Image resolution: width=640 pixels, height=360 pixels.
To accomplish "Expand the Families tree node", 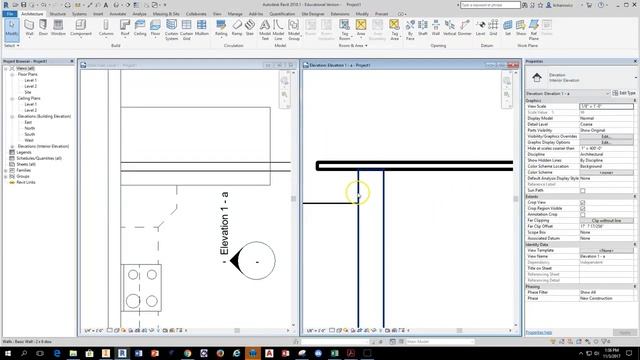I will tap(6, 170).
